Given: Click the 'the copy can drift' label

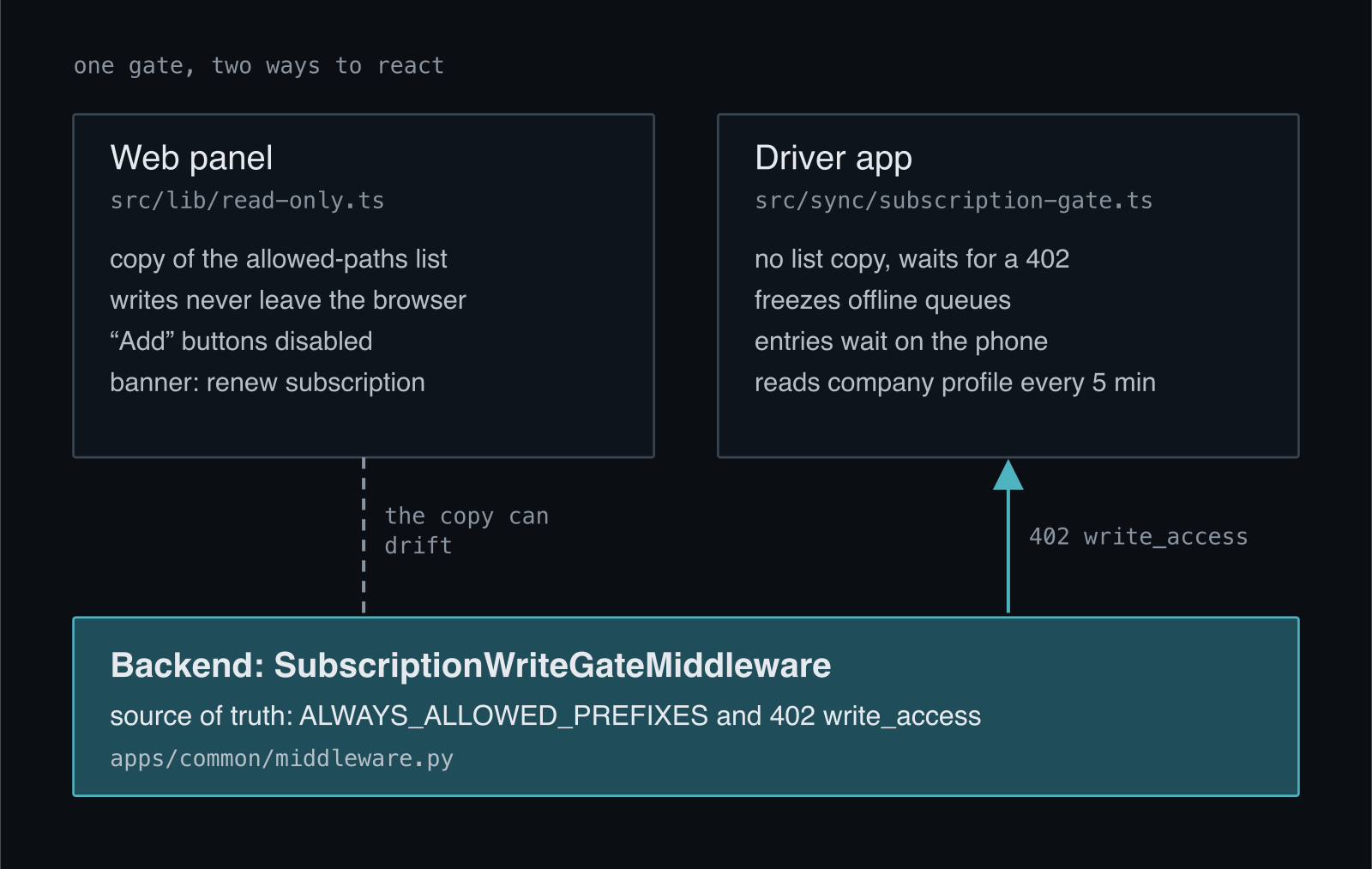Looking at the screenshot, I should click(x=466, y=531).
